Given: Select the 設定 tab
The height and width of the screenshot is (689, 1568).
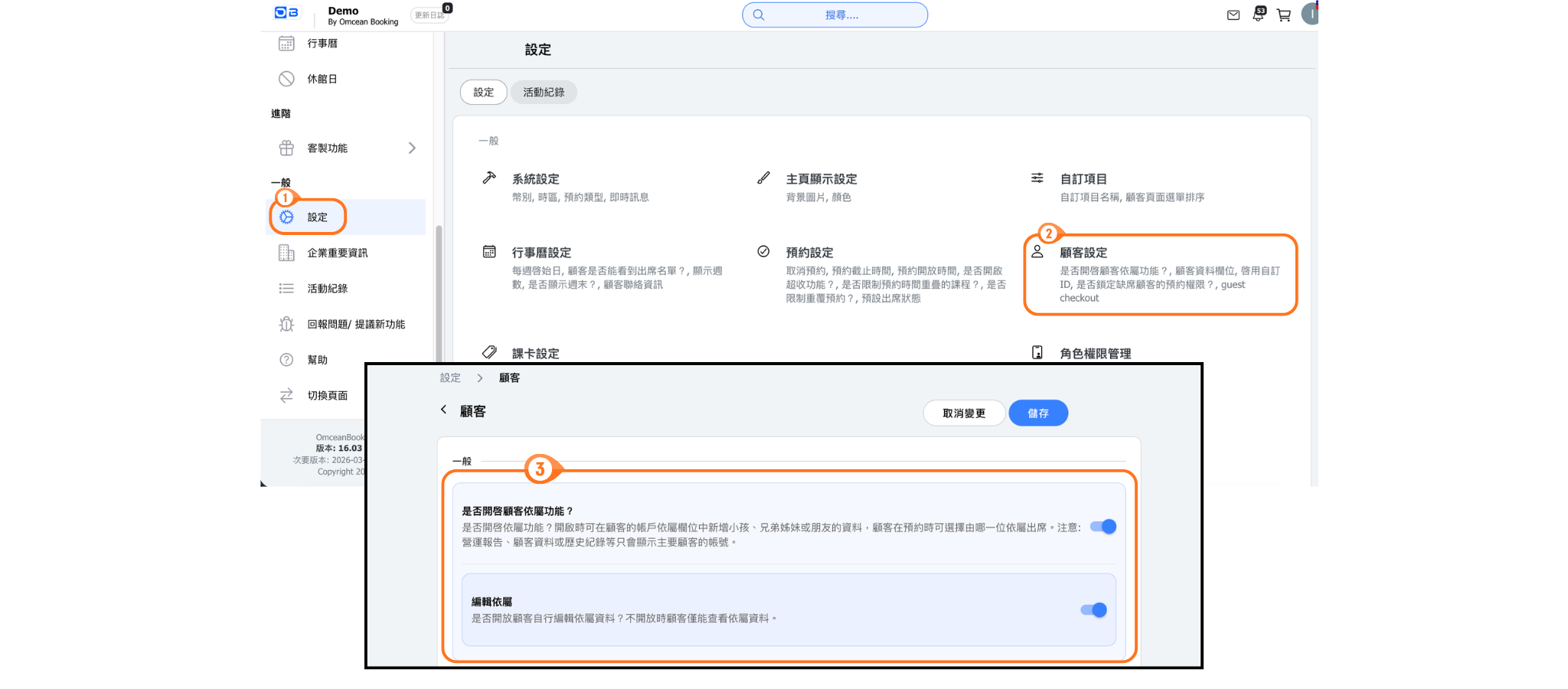Looking at the screenshot, I should pos(483,93).
